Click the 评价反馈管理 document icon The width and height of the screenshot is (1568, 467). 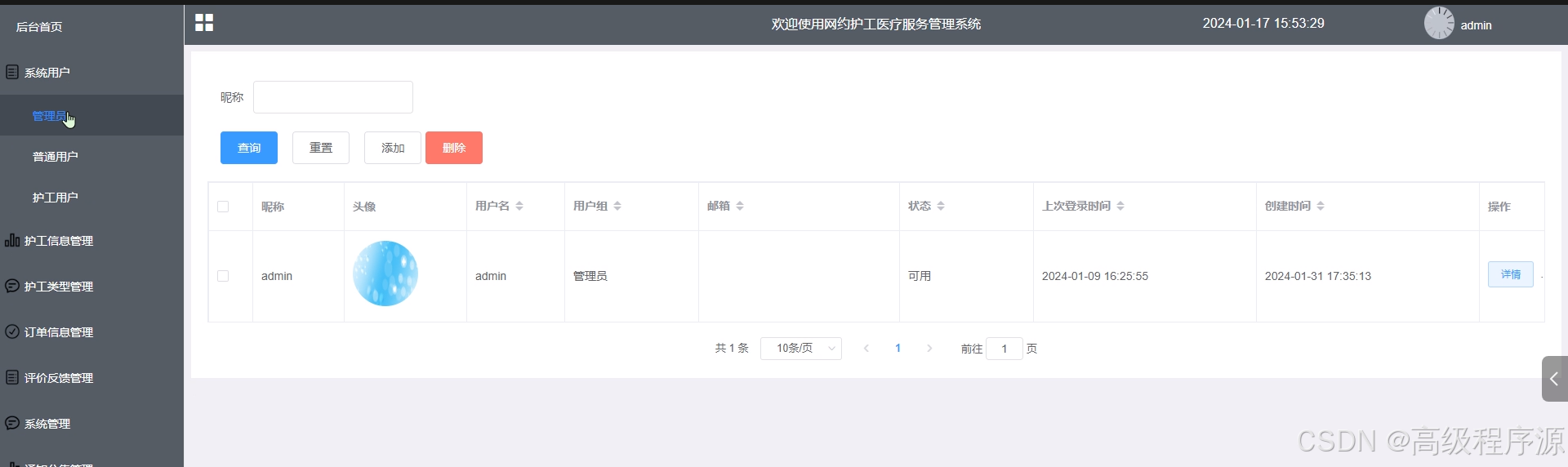[x=12, y=377]
